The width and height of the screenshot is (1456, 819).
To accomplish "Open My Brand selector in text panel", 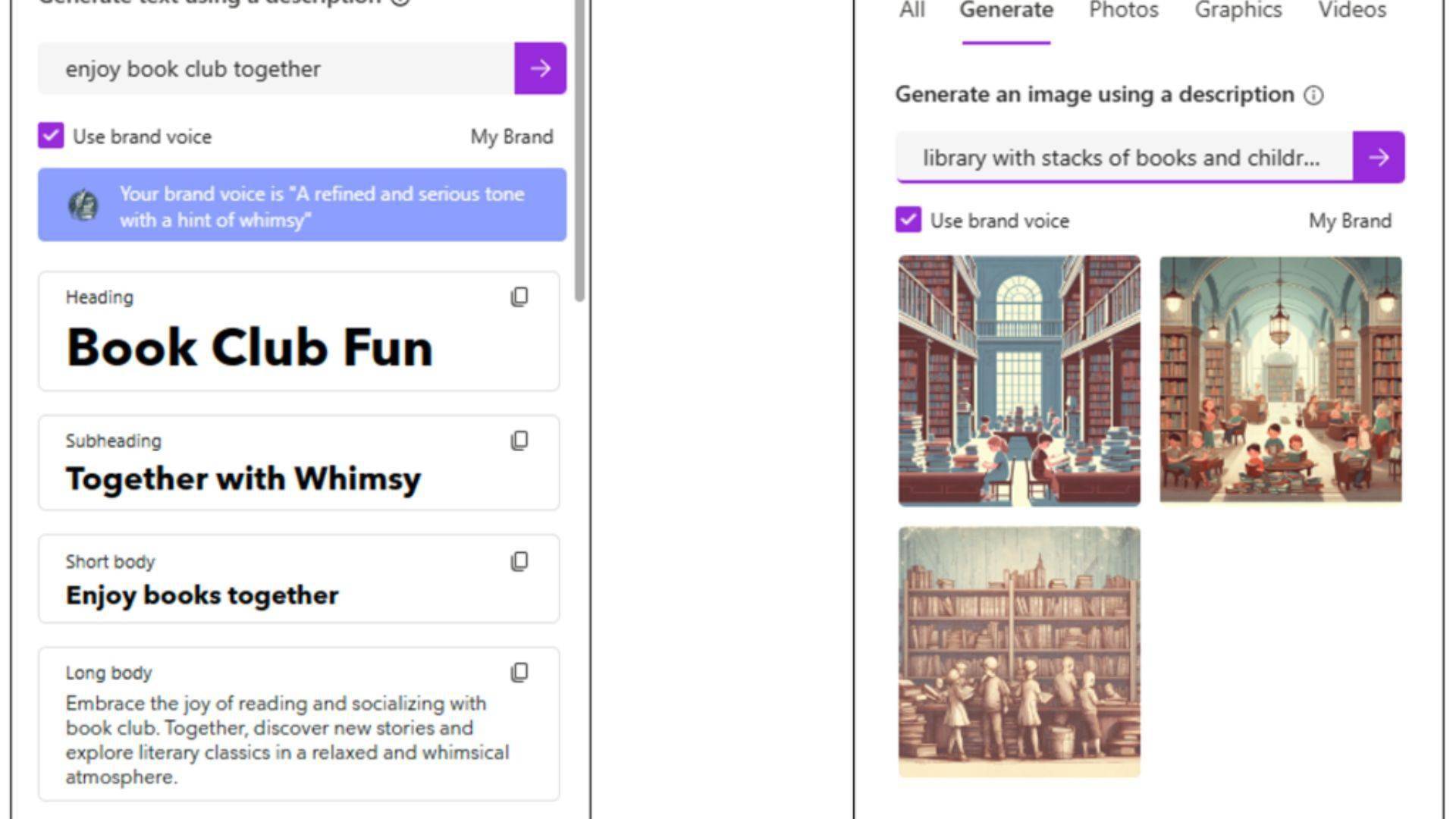I will [x=511, y=136].
